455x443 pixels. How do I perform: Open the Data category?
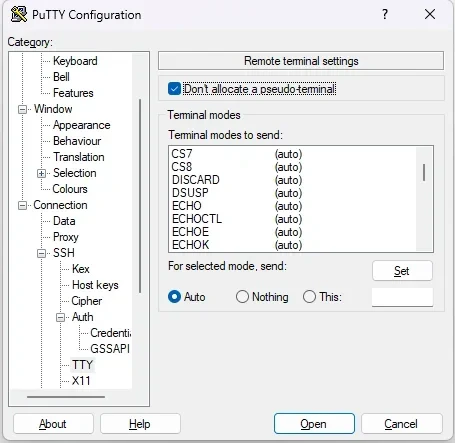[64, 221]
